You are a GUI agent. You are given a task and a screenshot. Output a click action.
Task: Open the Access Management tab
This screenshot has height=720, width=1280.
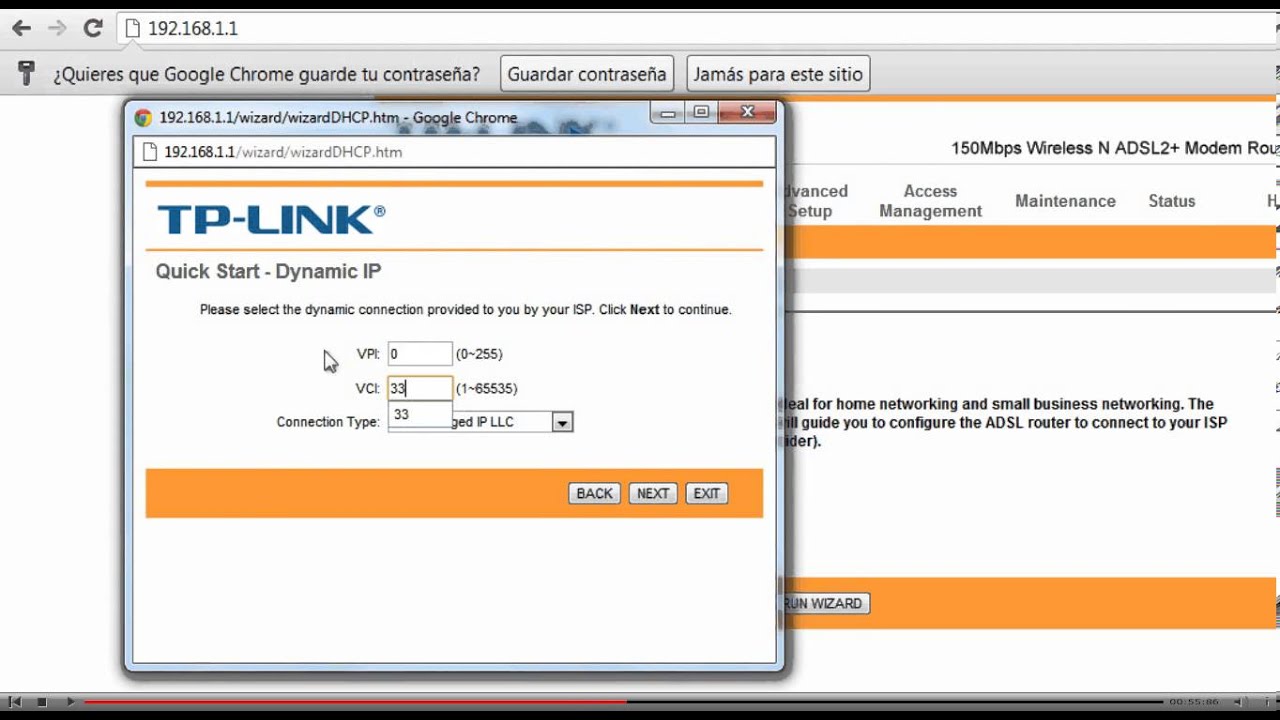[x=930, y=201]
